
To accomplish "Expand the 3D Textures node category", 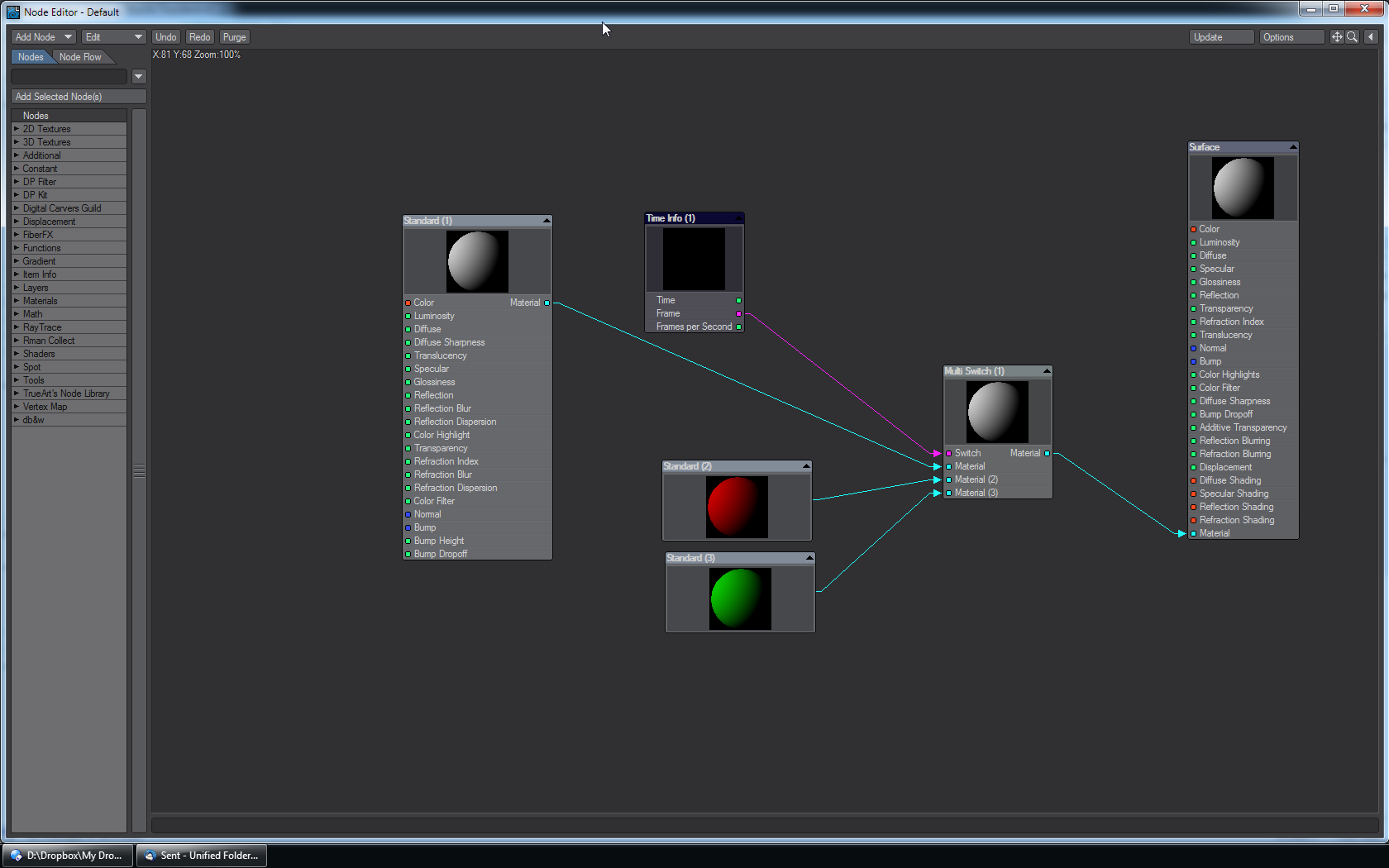I will (46, 142).
